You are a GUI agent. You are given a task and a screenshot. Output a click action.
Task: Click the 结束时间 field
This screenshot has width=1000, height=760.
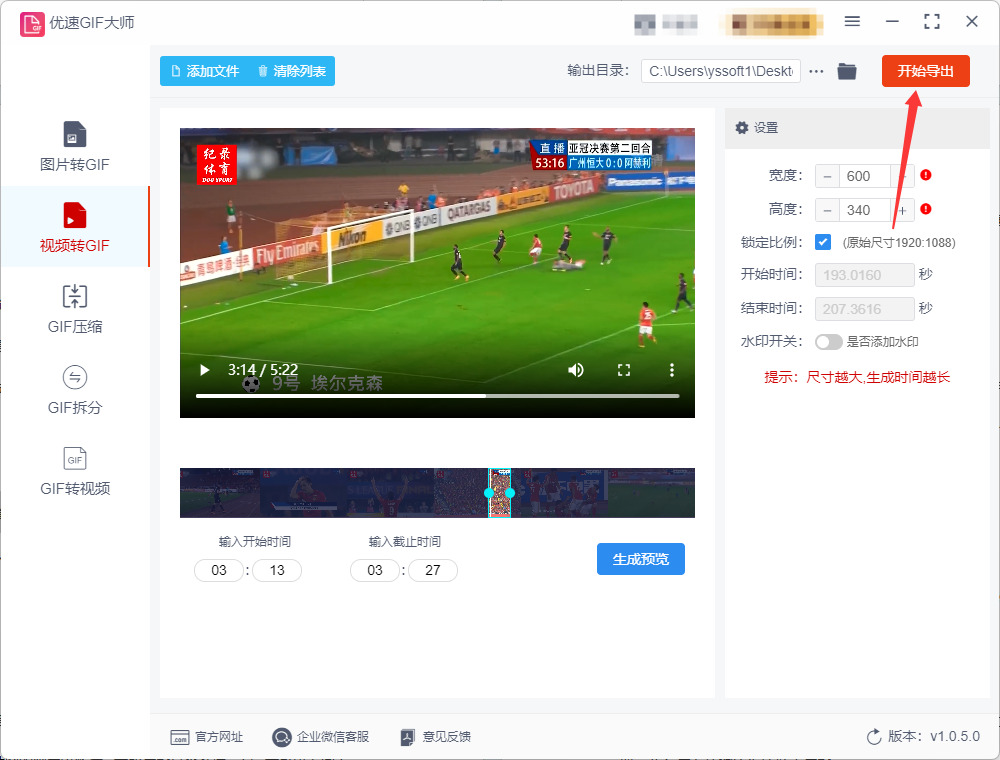[x=864, y=309]
